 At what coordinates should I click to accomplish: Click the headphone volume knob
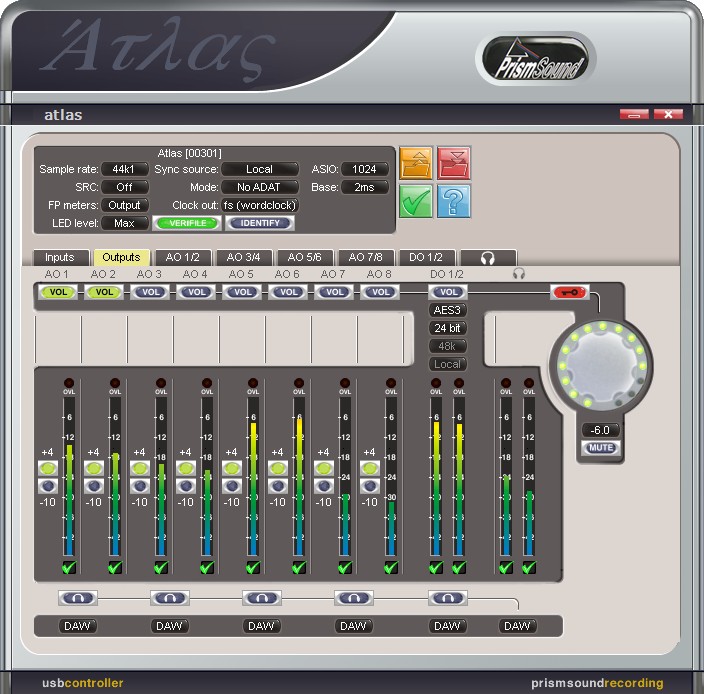tap(601, 364)
